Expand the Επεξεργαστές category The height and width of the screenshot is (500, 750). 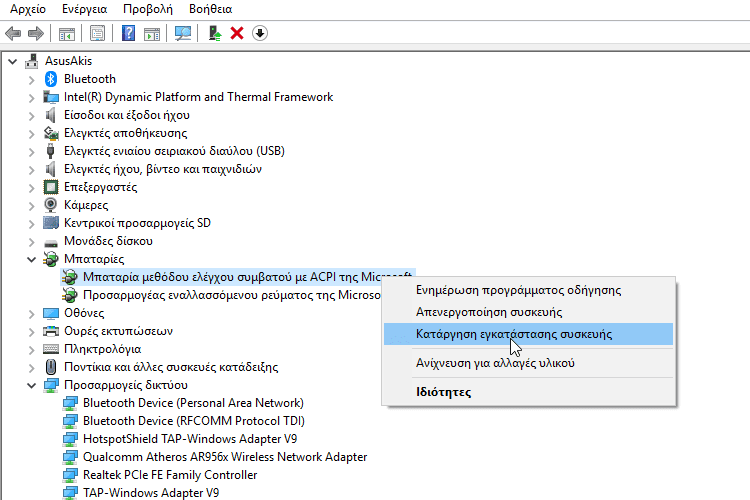(x=32, y=188)
